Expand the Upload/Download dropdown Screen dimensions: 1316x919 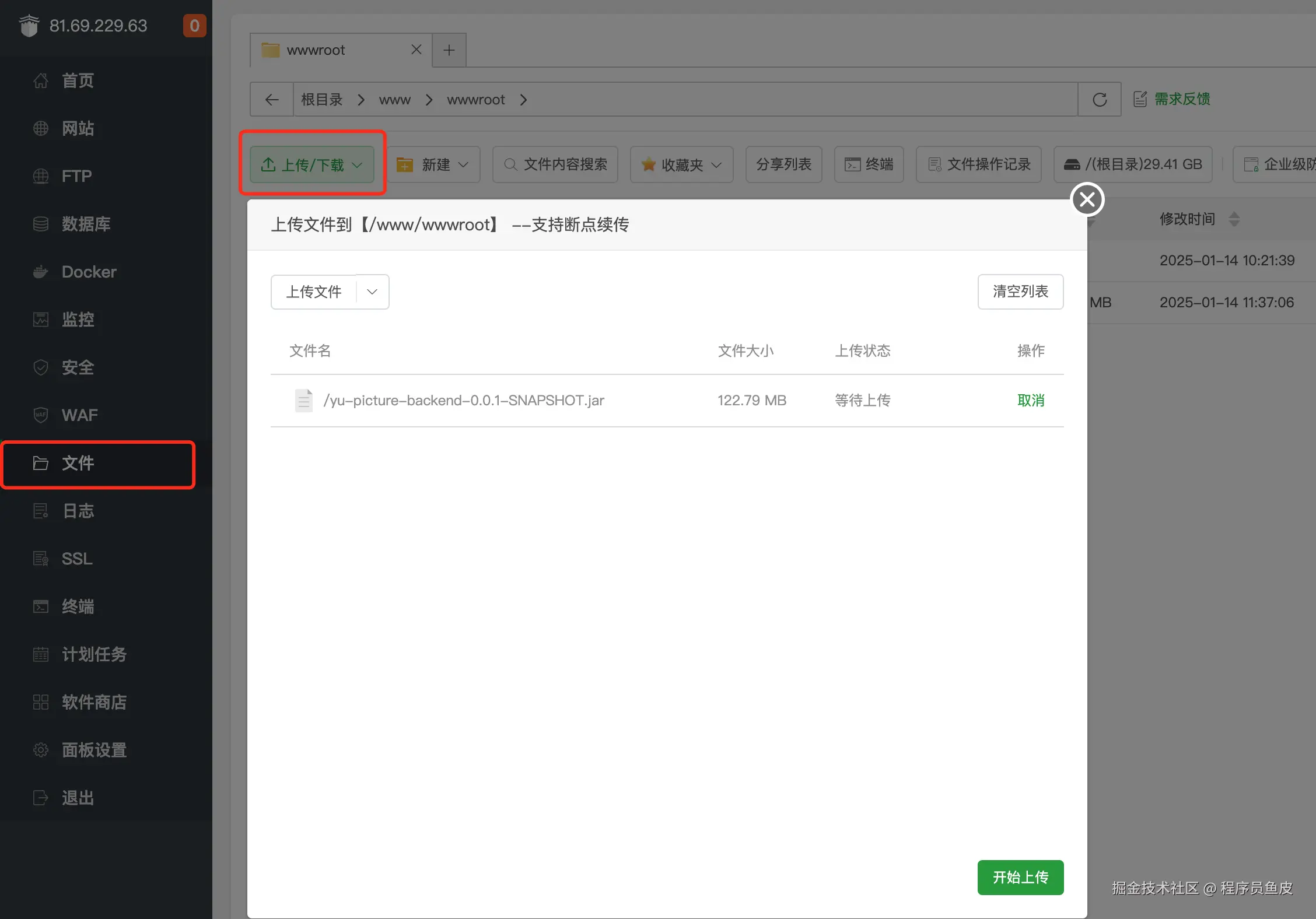click(x=312, y=165)
